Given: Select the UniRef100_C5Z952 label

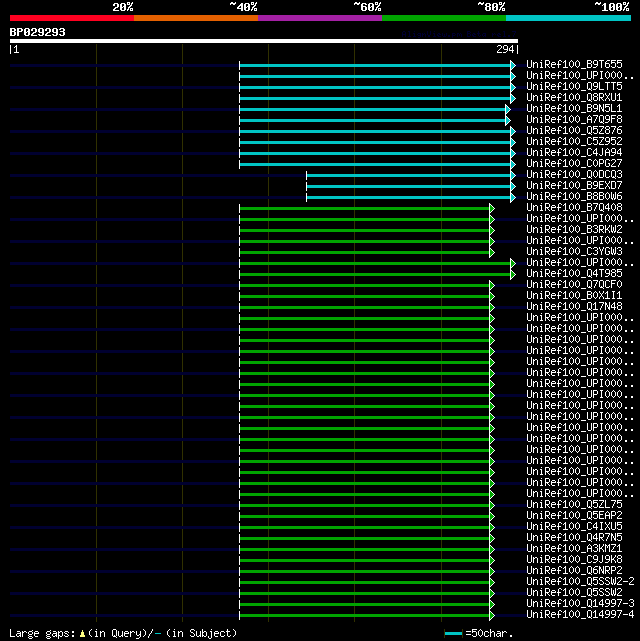Looking at the screenshot, I should click(574, 141).
